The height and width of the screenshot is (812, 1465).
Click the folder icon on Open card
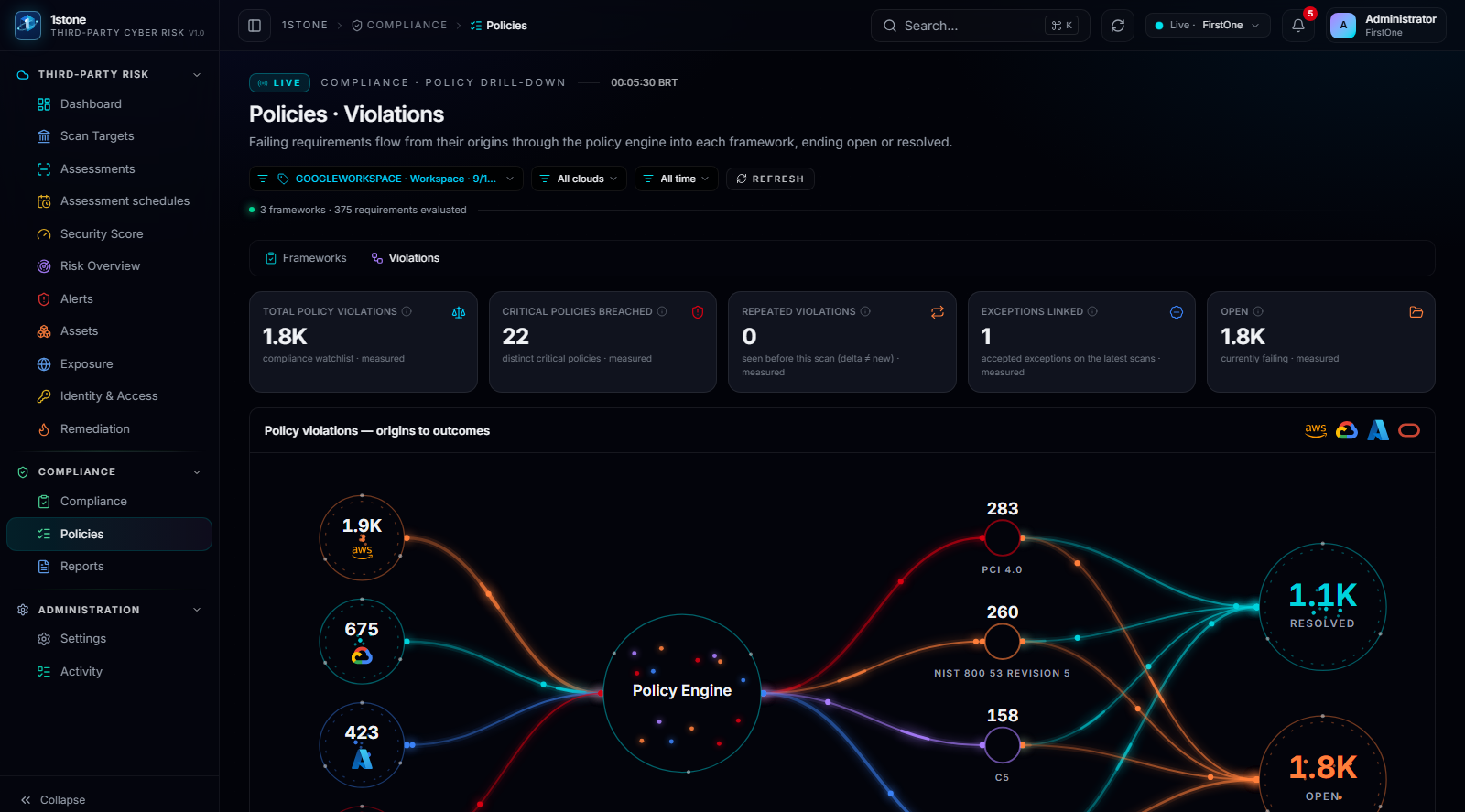(x=1416, y=312)
